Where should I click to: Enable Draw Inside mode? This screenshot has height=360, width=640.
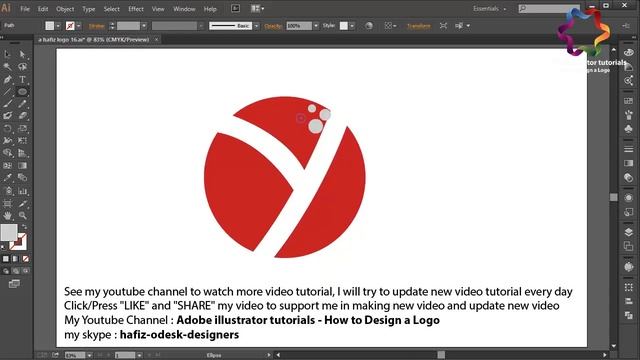(x=25, y=271)
